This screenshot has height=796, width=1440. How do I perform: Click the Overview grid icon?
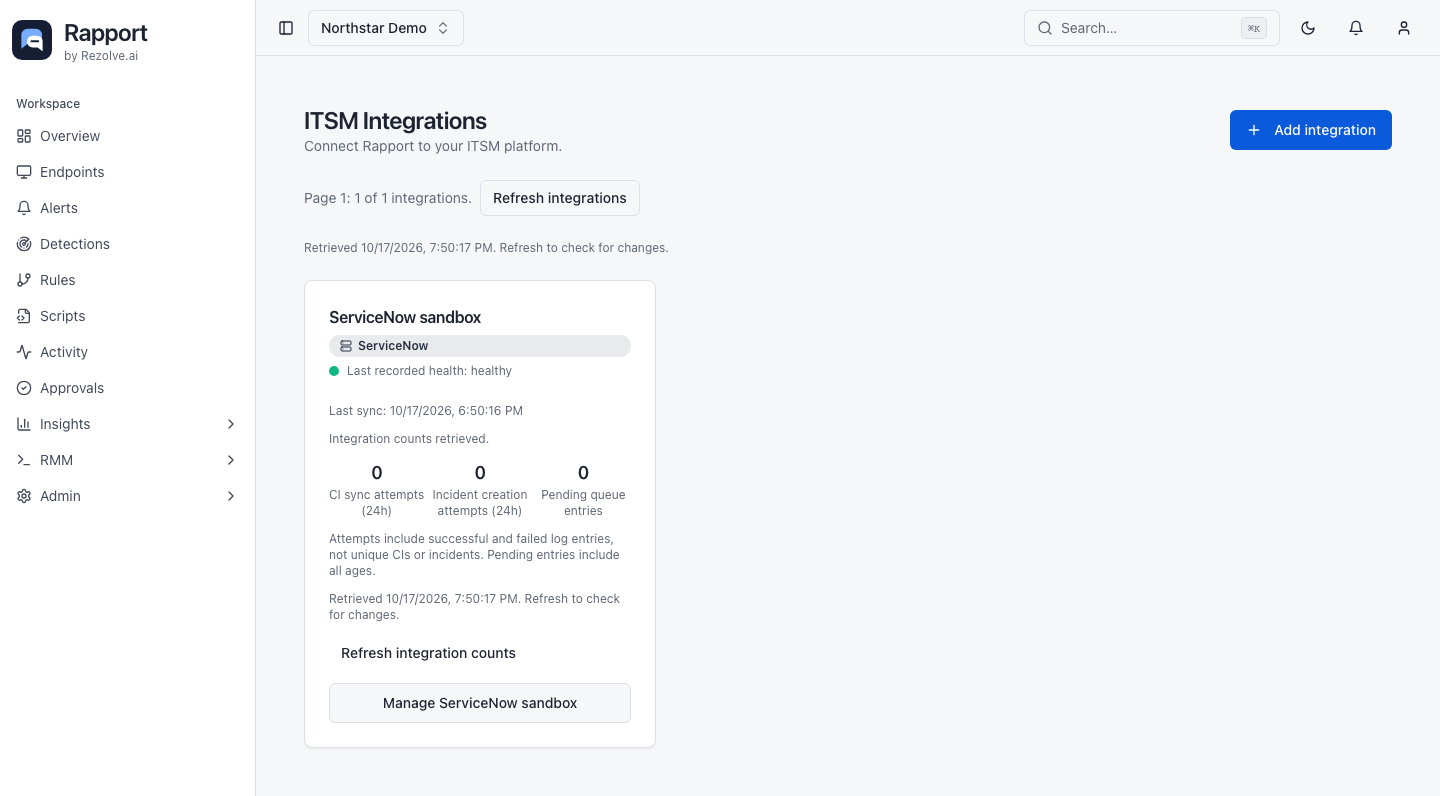coord(24,136)
